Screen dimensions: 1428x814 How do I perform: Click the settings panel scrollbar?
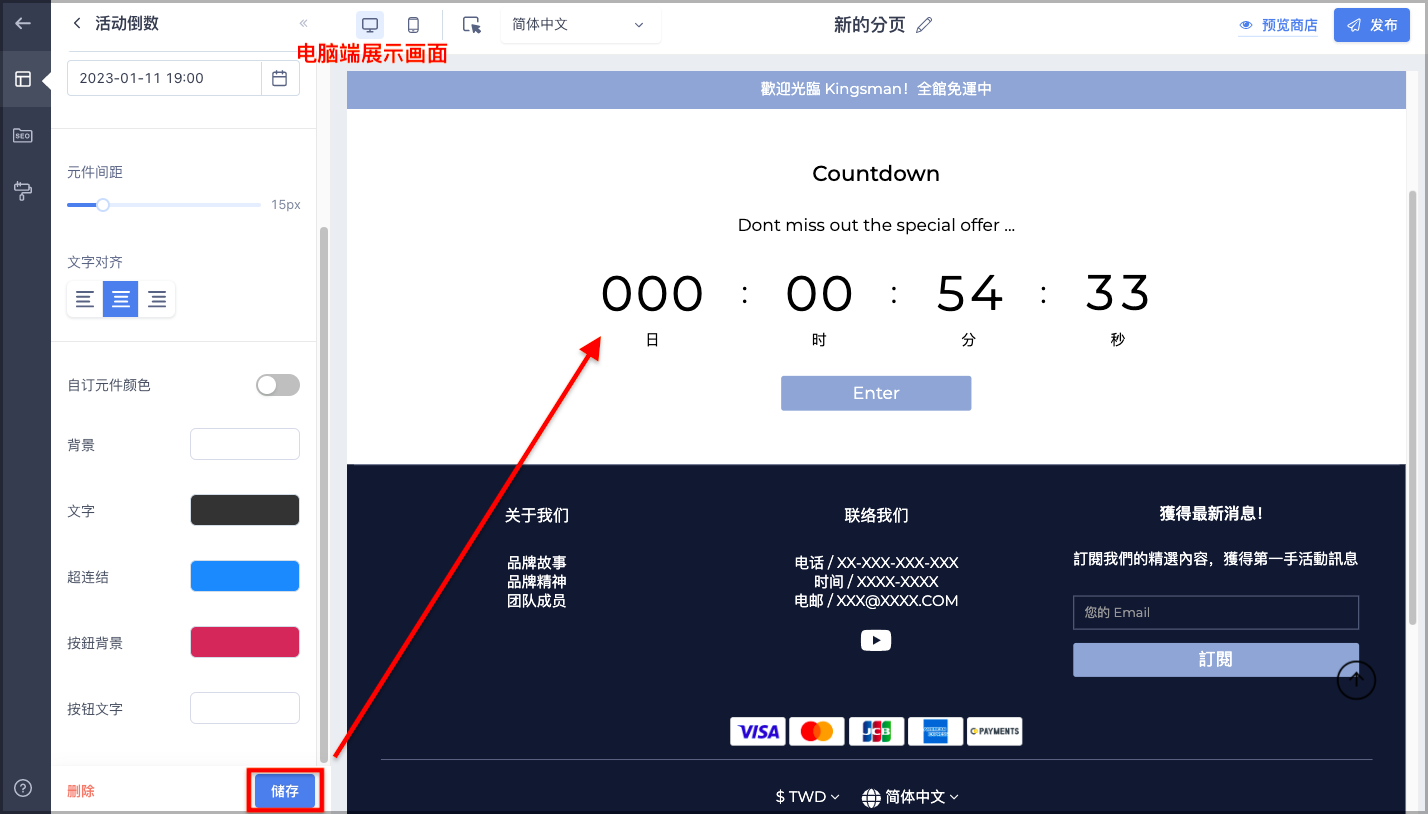(323, 493)
